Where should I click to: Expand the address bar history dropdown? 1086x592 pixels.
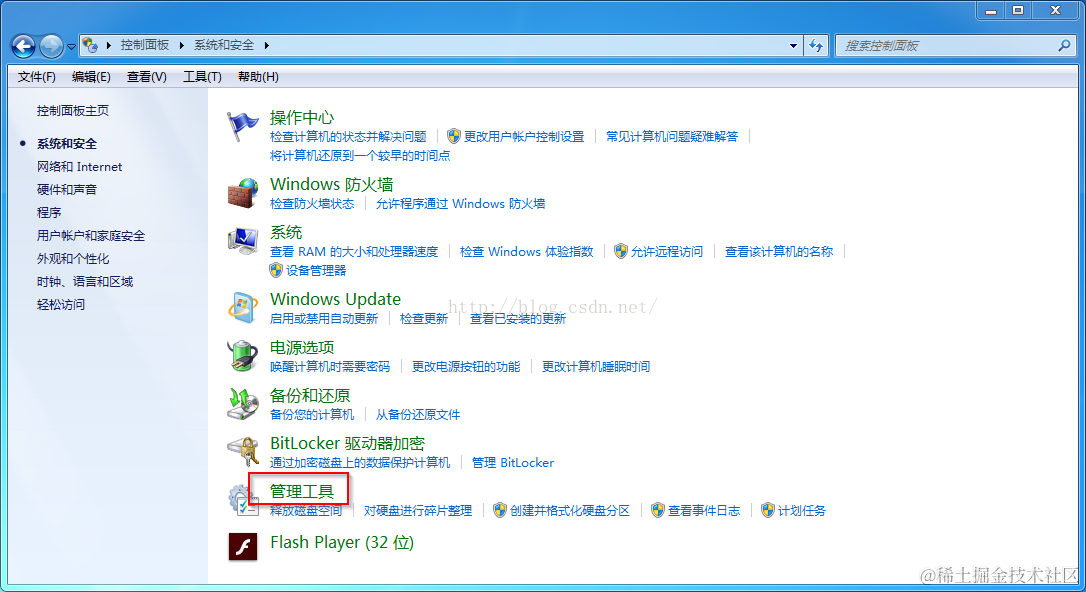point(793,46)
